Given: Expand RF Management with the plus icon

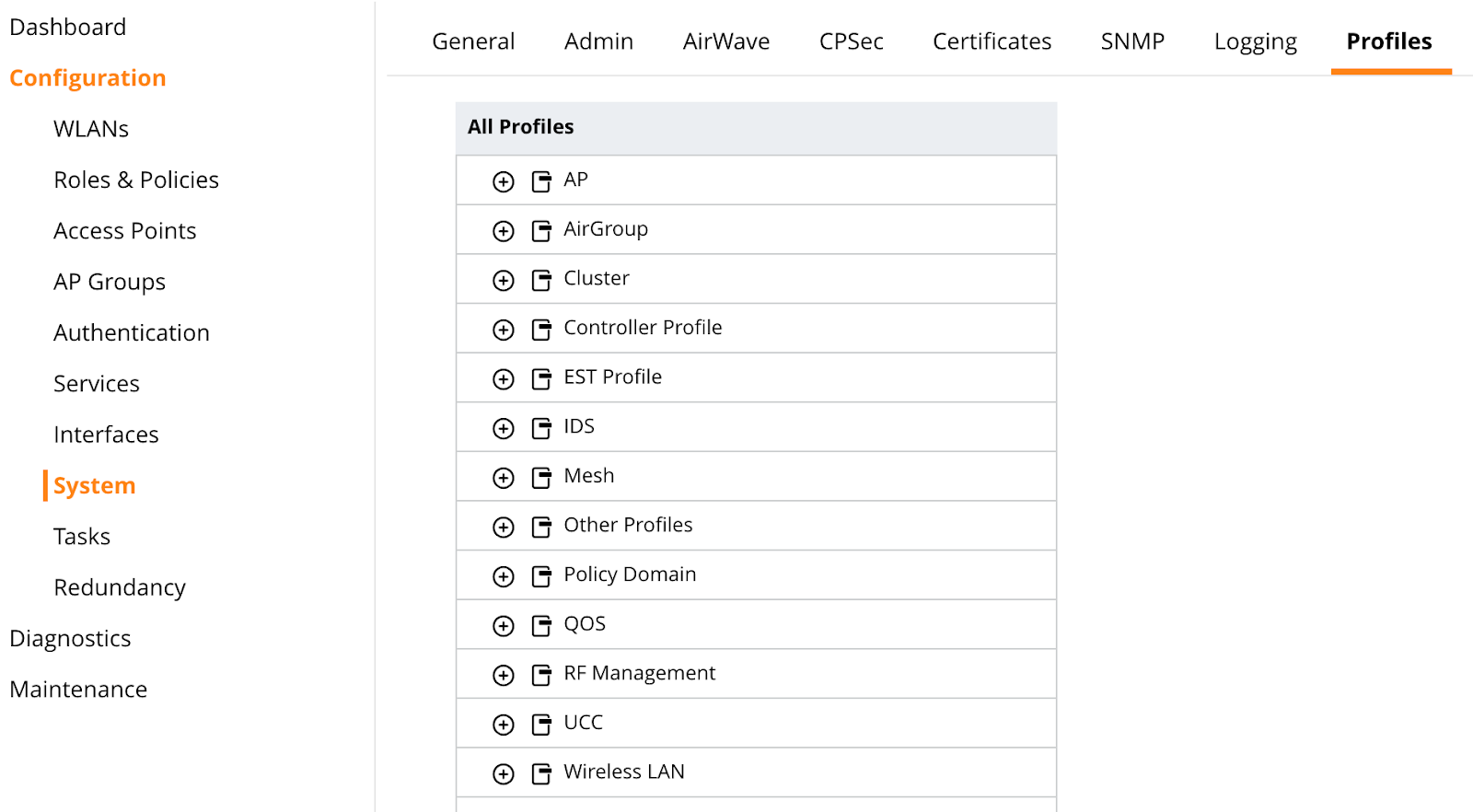Looking at the screenshot, I should tap(504, 676).
